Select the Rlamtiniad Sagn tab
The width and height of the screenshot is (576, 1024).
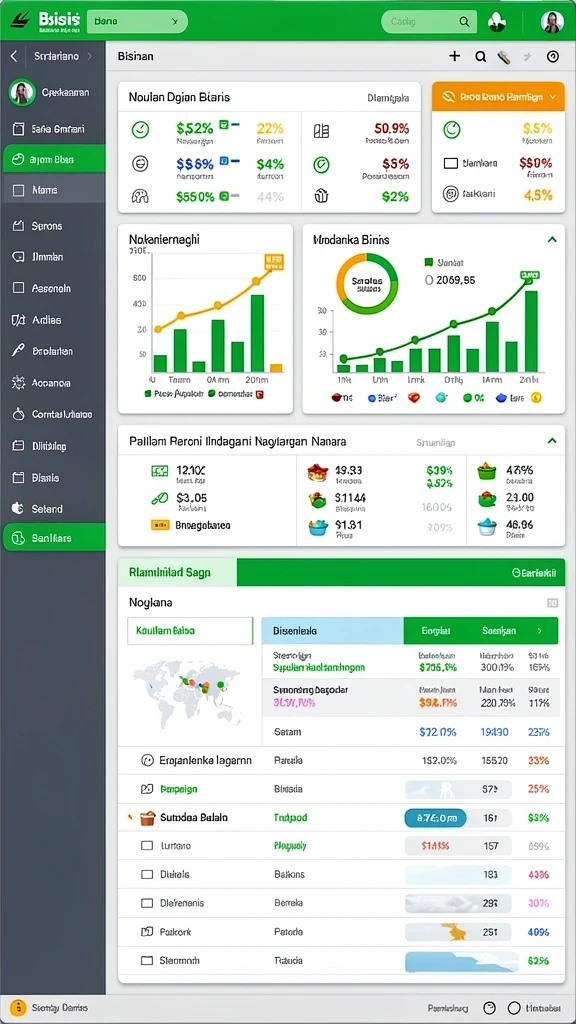[x=178, y=573]
